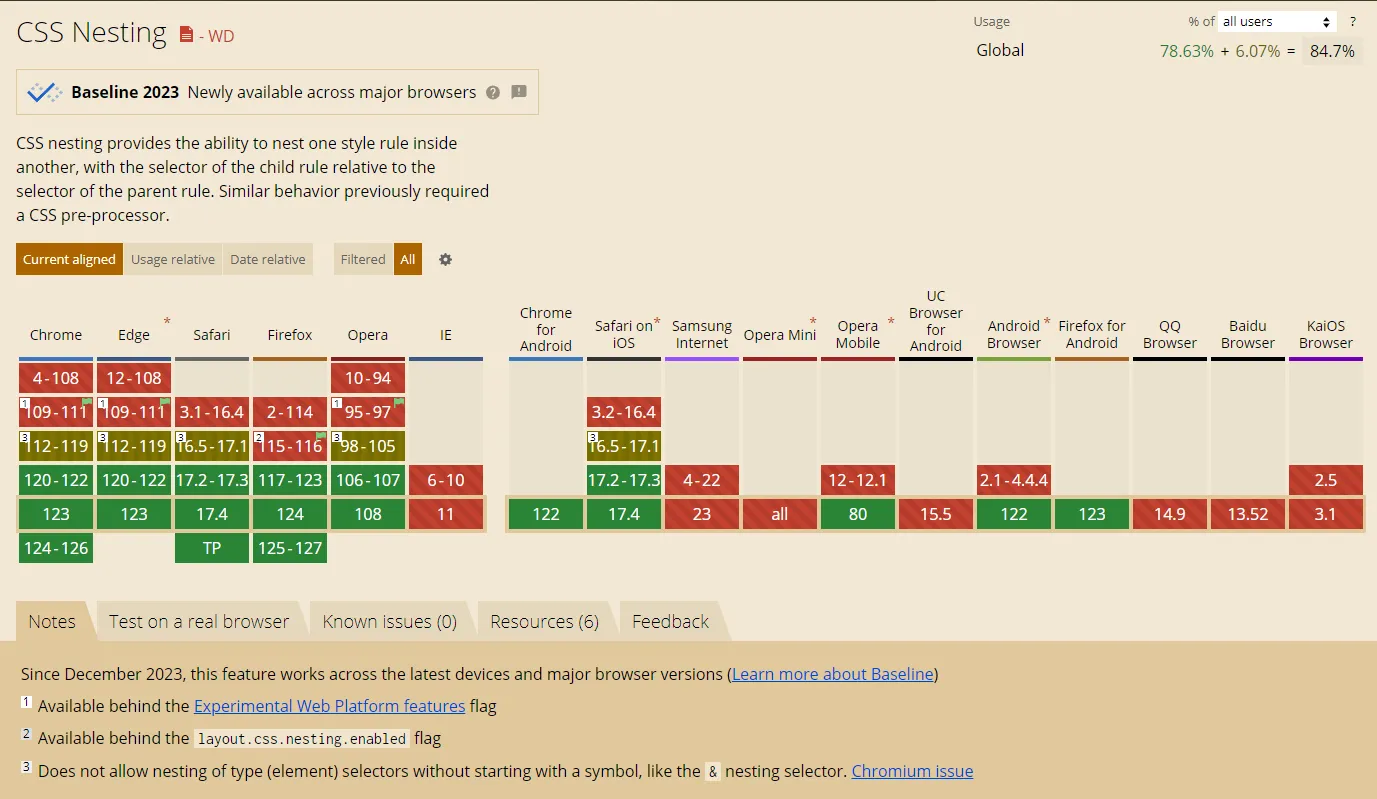This screenshot has height=799, width=1377.
Task: Select the Filtered browsers toggle
Action: (362, 259)
